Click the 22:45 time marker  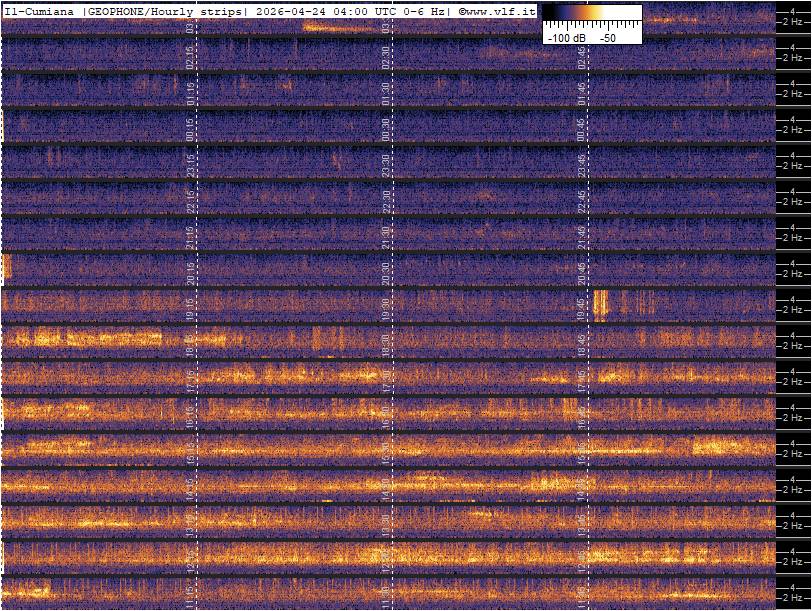[x=581, y=201]
